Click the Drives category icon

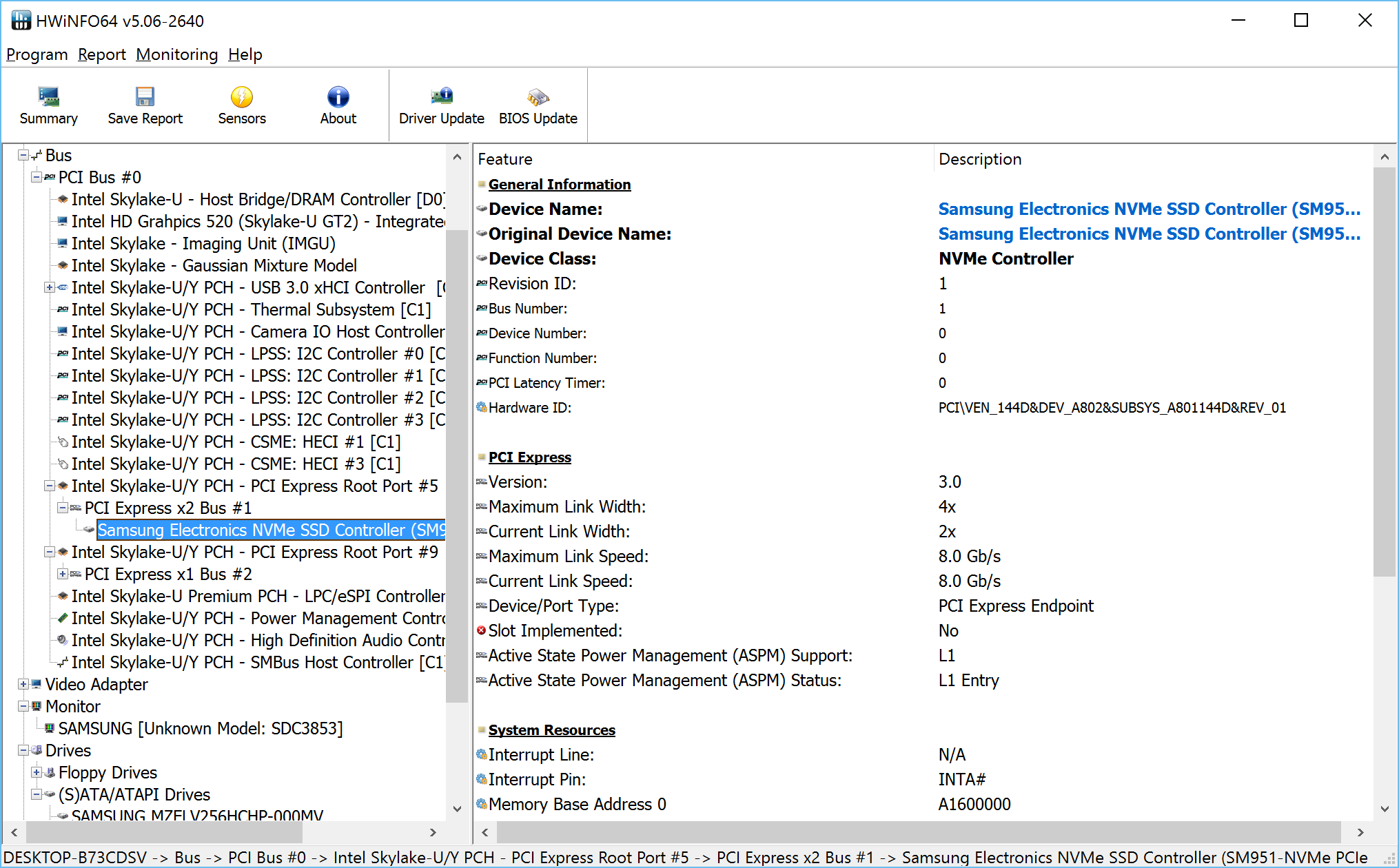point(37,750)
